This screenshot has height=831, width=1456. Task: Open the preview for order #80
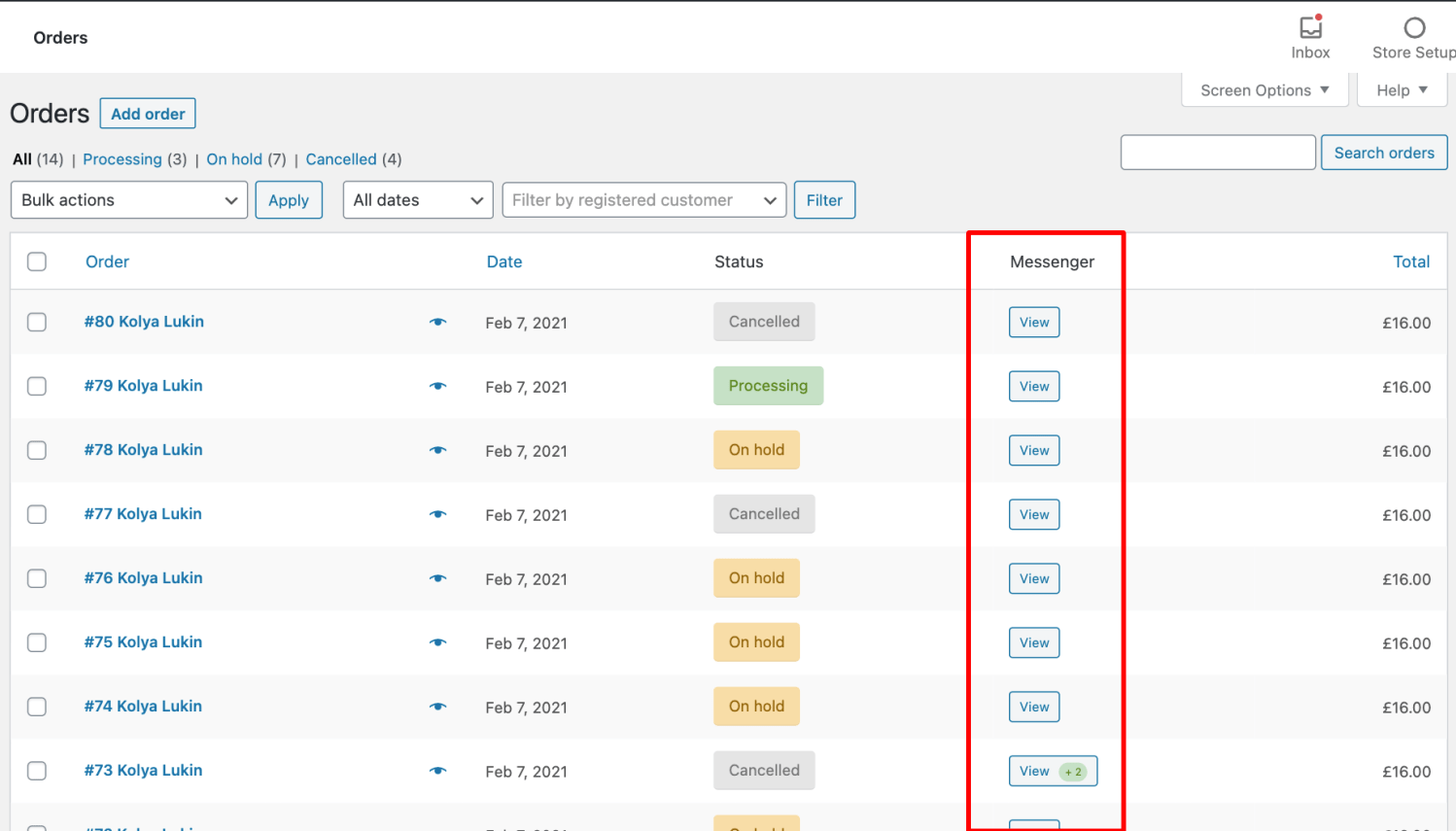coord(438,322)
